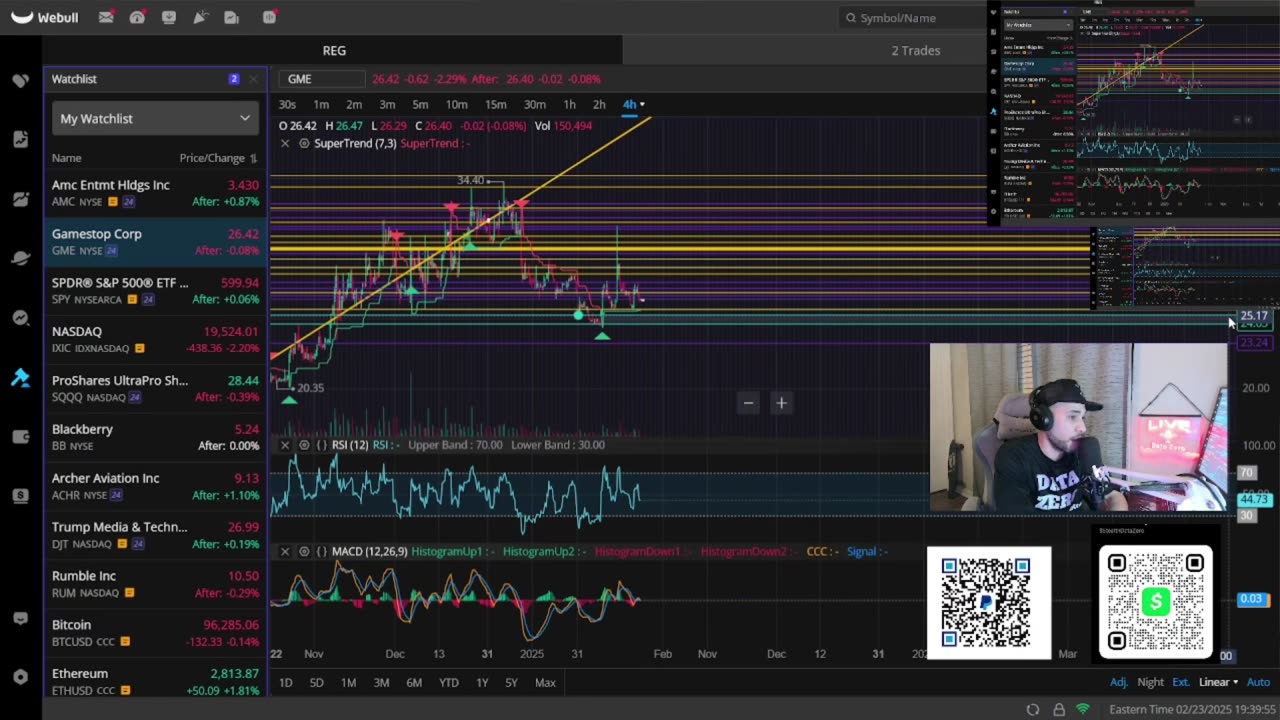Click the Symbol/Name search field
Viewport: 1280px width, 720px height.
coord(912,18)
